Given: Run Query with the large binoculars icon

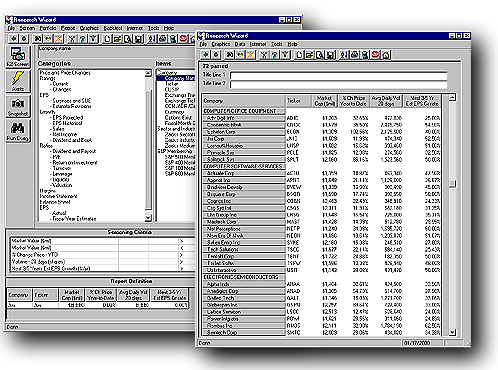Looking at the screenshot, I should [18, 131].
